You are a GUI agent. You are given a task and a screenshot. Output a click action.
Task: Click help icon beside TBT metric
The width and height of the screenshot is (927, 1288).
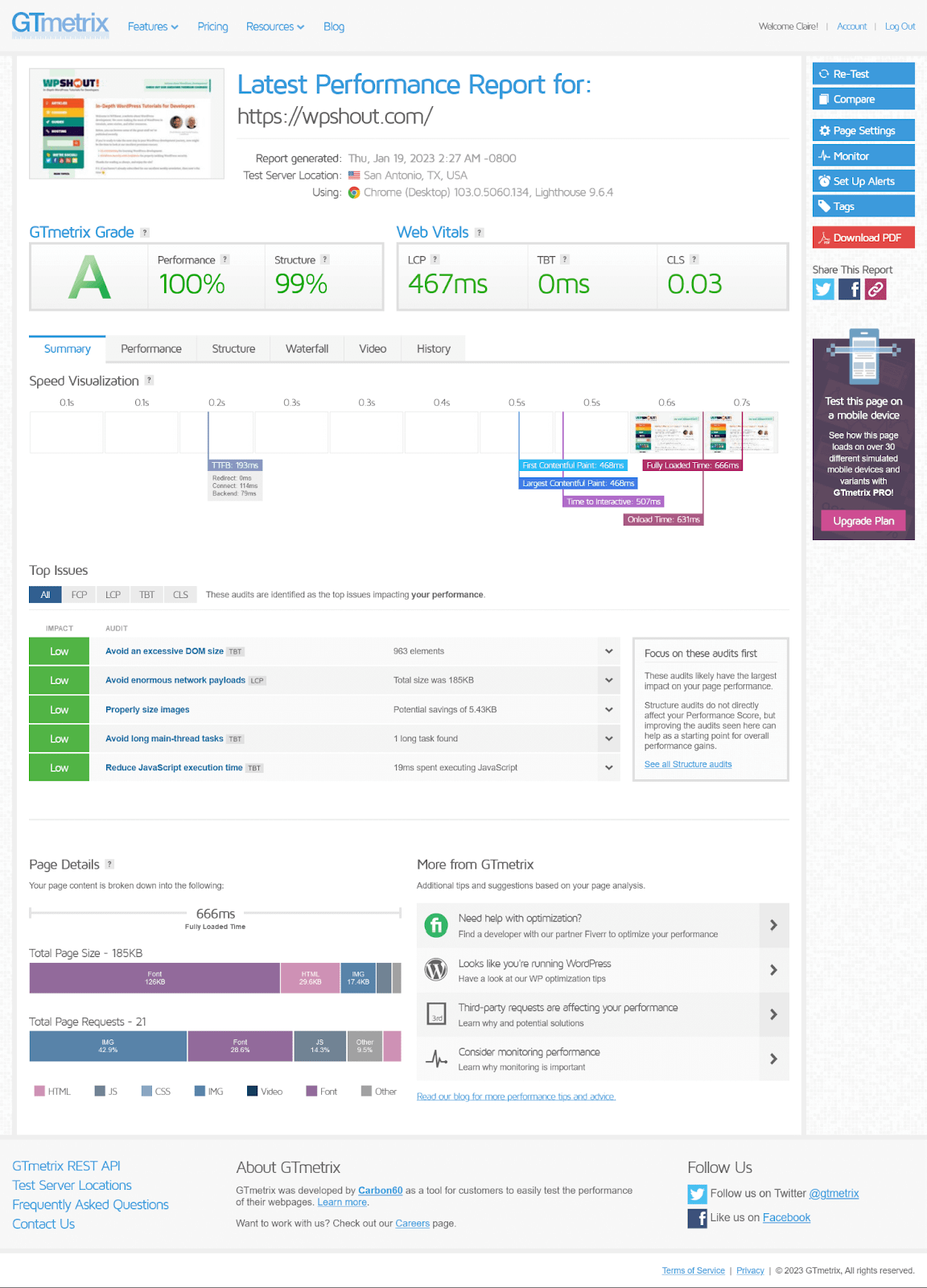(565, 259)
